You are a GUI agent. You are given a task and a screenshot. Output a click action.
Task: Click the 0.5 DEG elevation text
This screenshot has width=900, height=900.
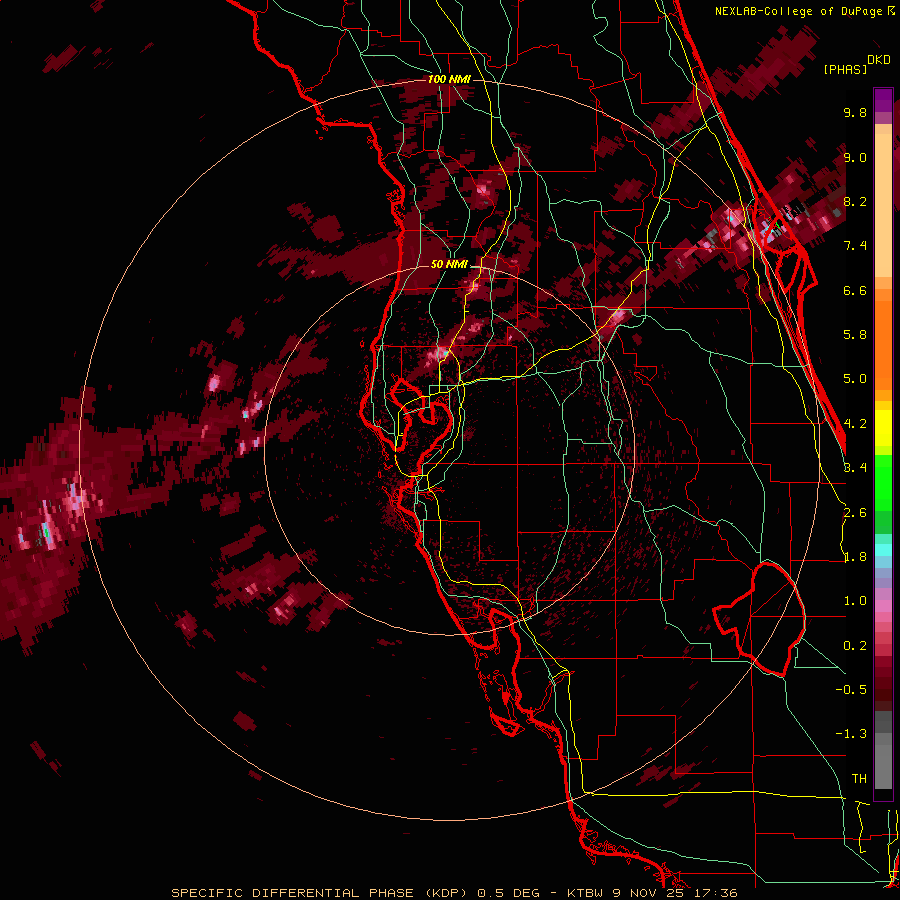pyautogui.click(x=509, y=893)
